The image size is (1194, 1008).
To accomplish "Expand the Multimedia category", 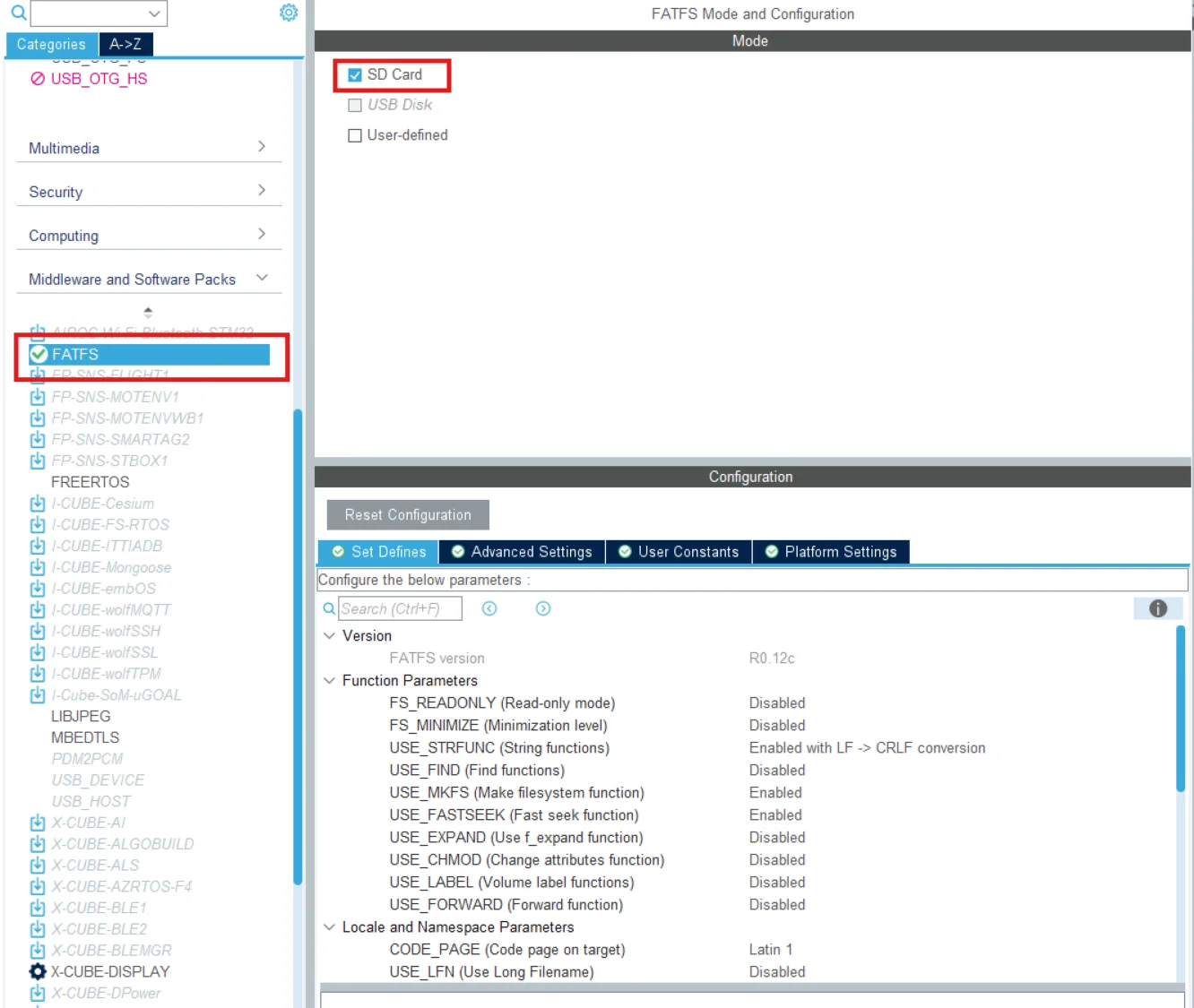I will point(148,148).
